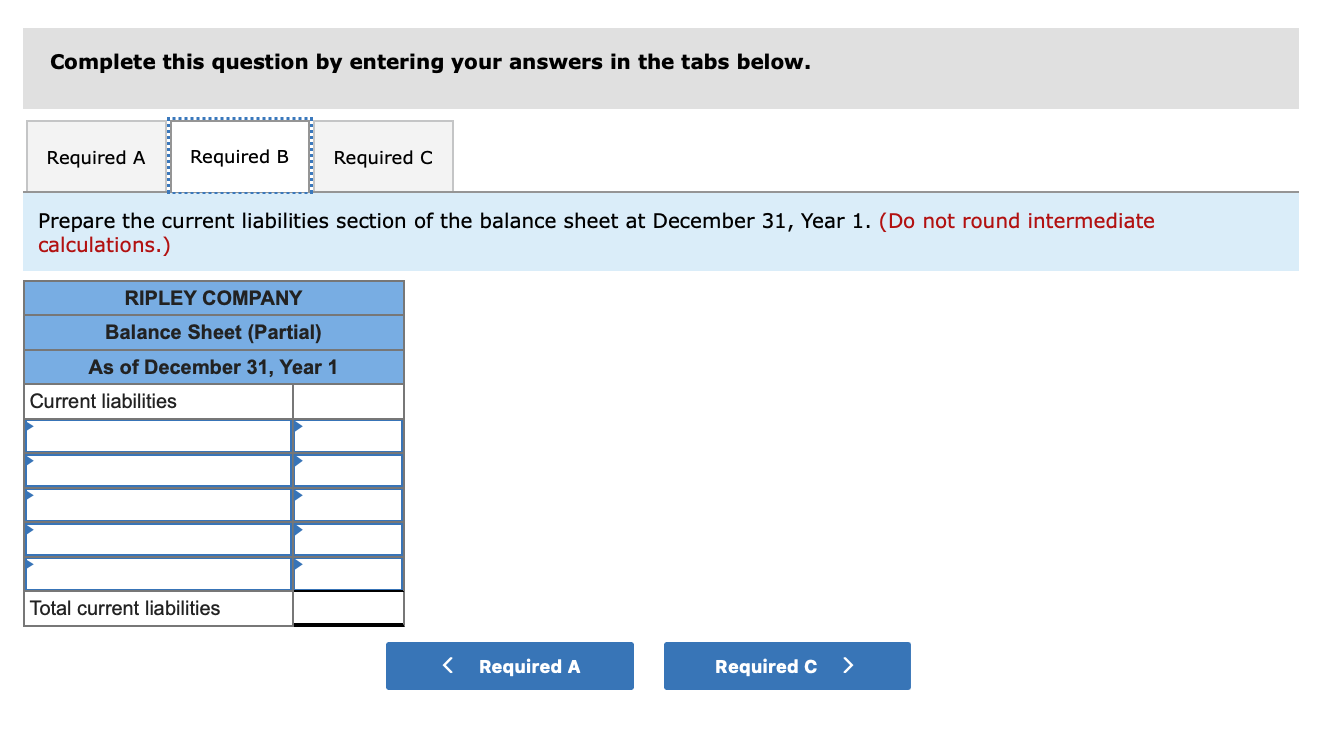
Task: Switch to the Required A tab
Action: [x=96, y=157]
